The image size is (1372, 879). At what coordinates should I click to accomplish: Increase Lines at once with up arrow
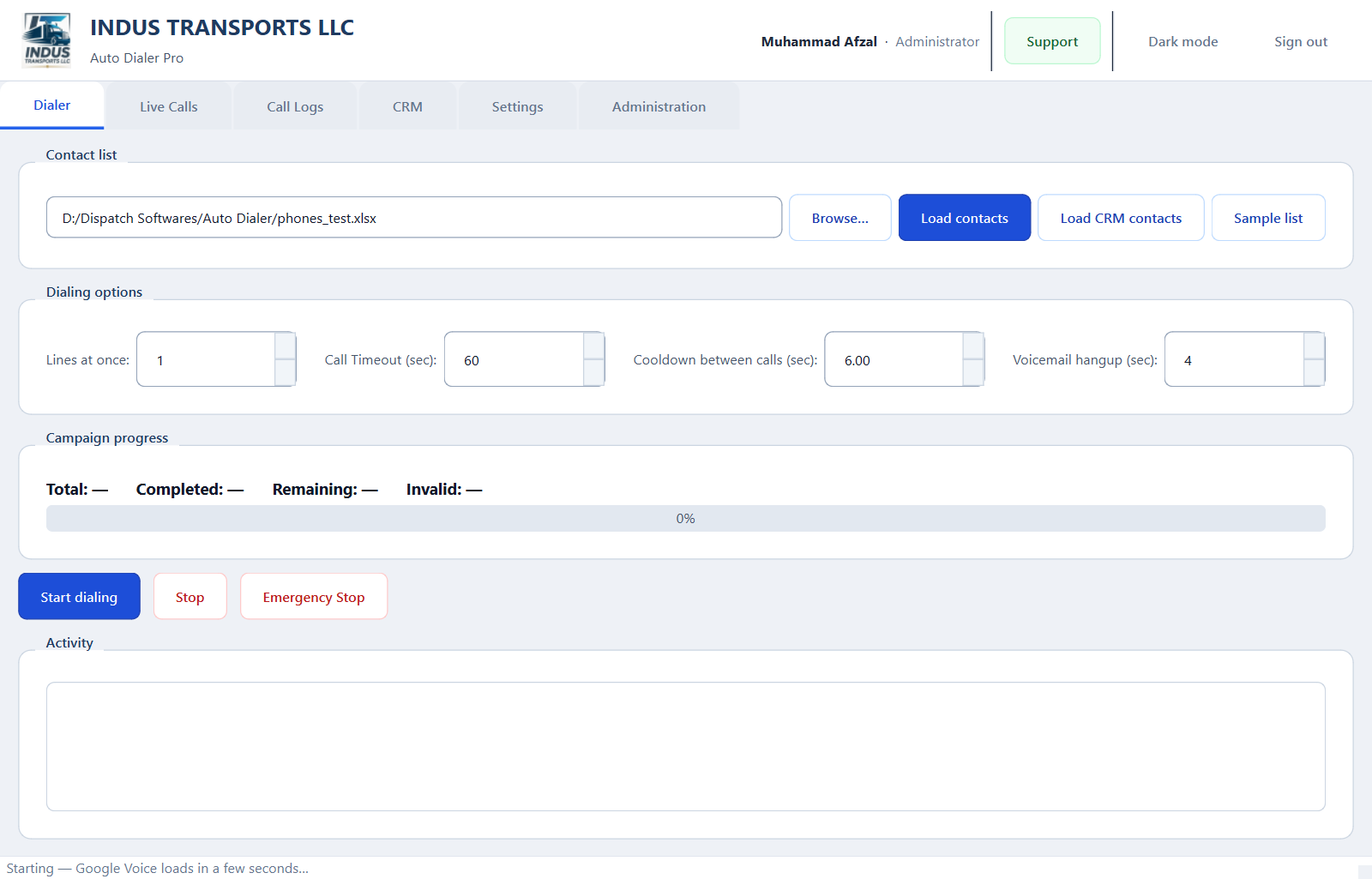[x=286, y=346]
